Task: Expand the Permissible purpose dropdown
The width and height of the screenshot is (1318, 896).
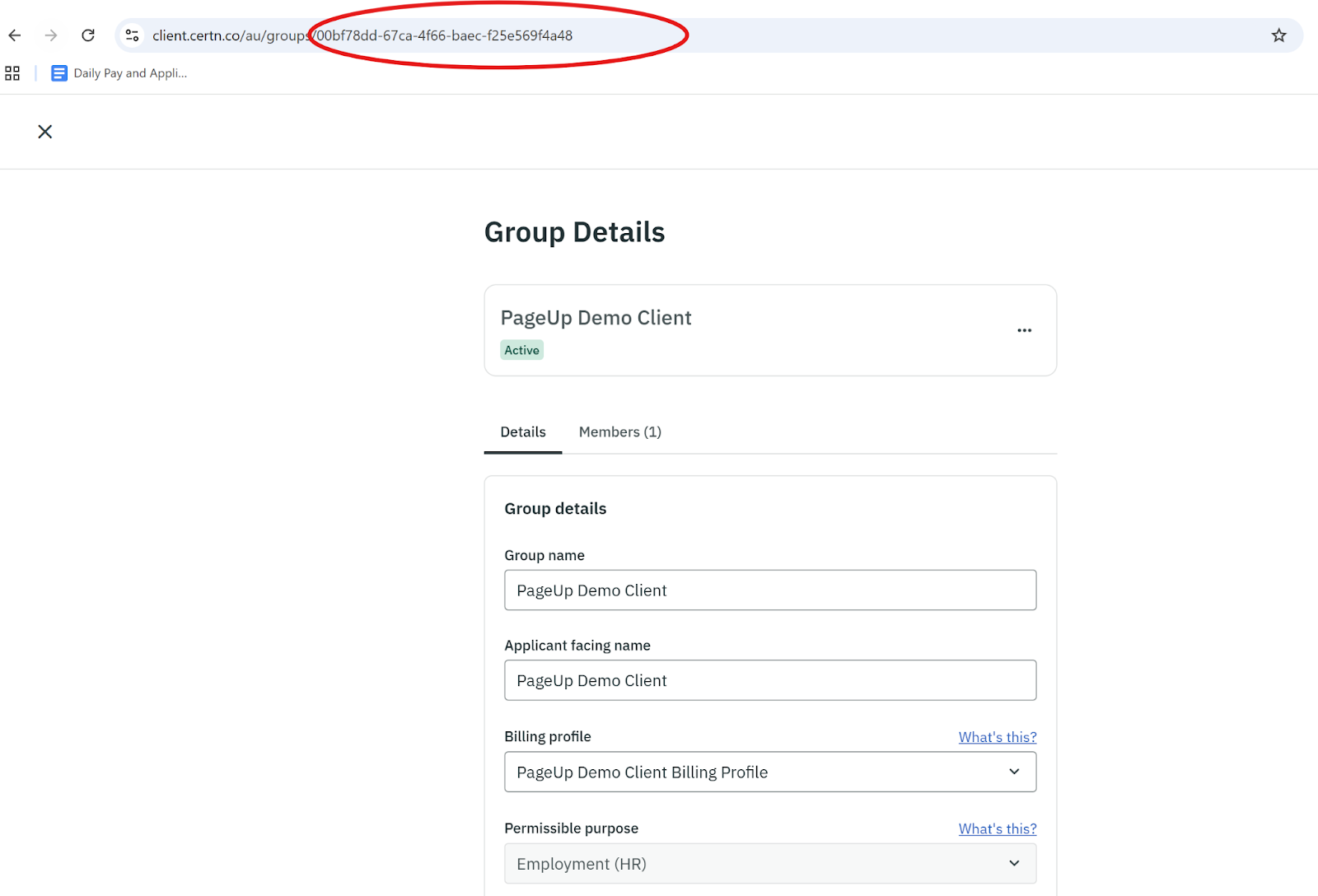Action: click(x=769, y=864)
